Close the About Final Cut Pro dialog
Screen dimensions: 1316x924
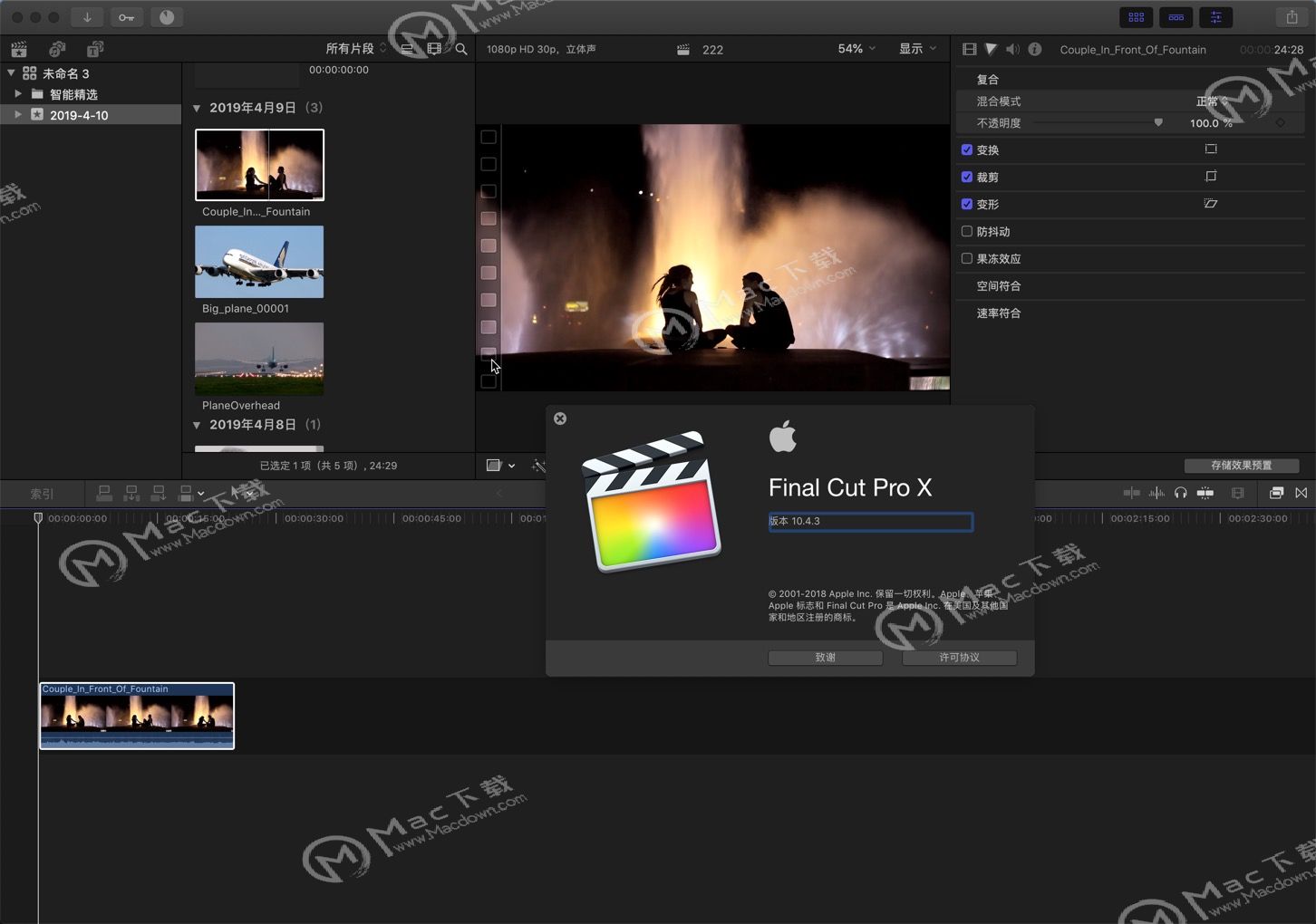click(560, 419)
